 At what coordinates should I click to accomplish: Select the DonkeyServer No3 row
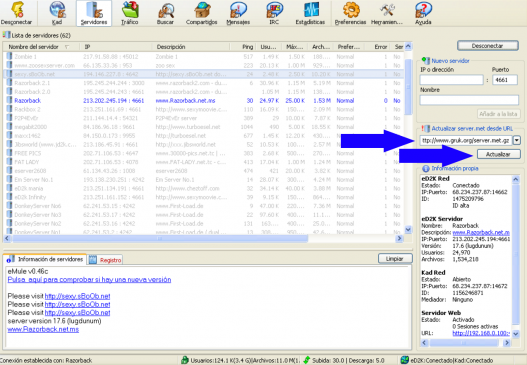click(x=204, y=215)
